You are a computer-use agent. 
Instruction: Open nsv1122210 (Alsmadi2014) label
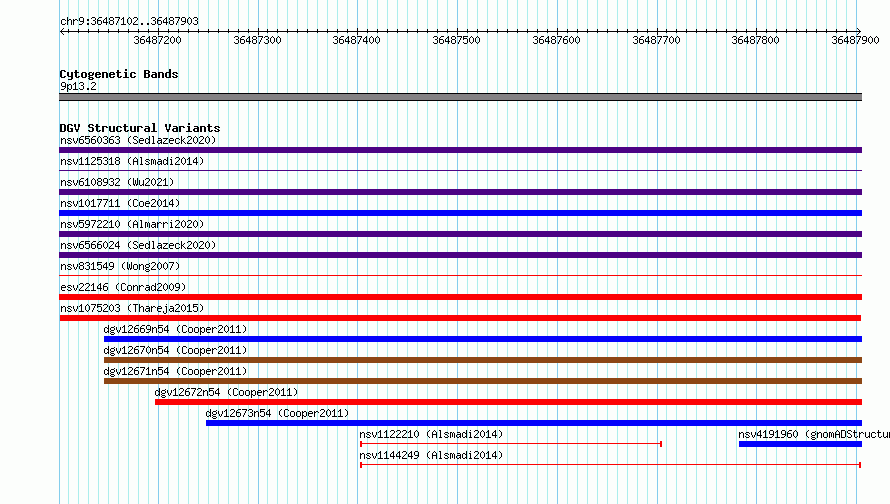point(431,434)
